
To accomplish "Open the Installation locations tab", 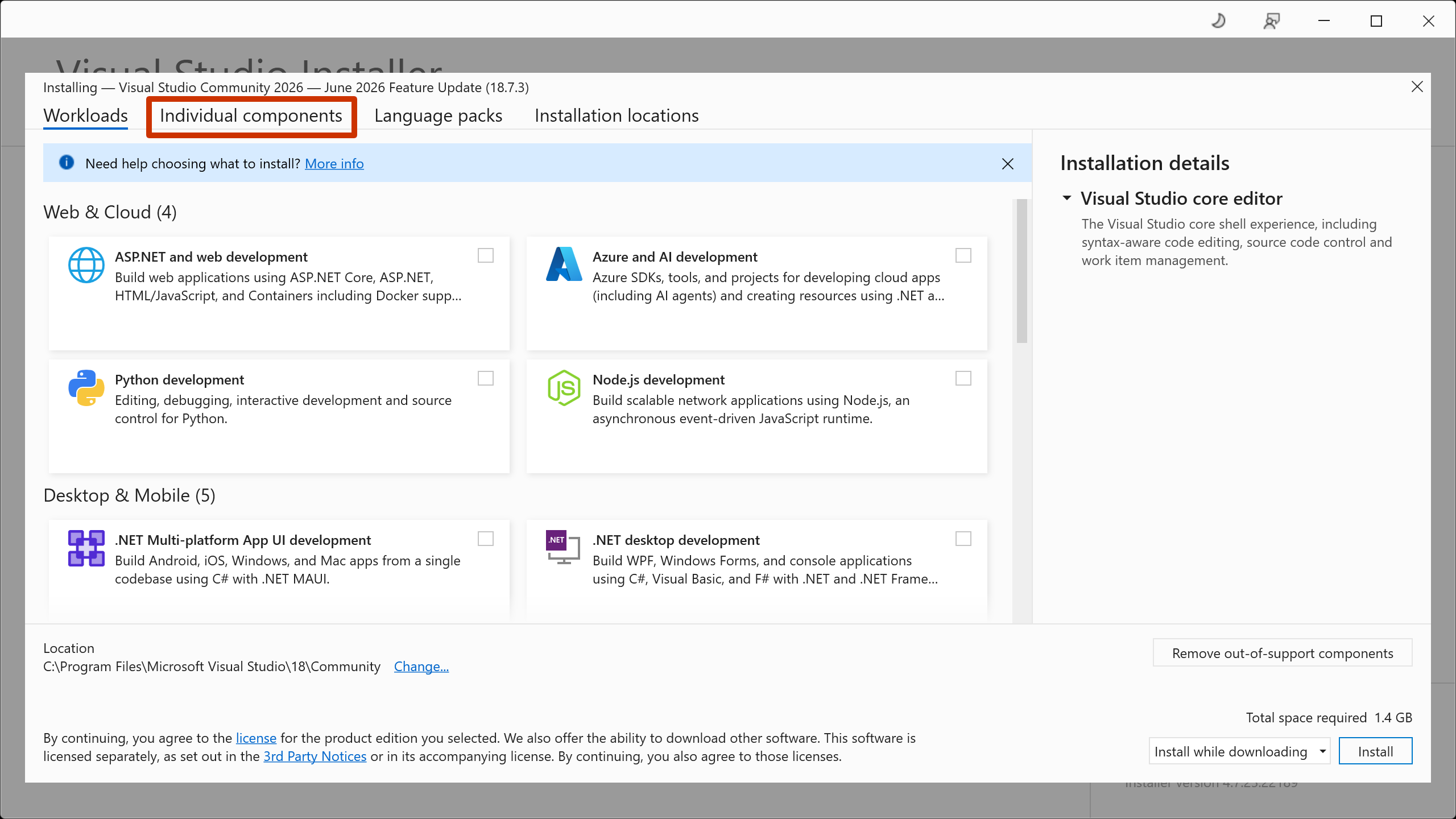I will point(617,115).
